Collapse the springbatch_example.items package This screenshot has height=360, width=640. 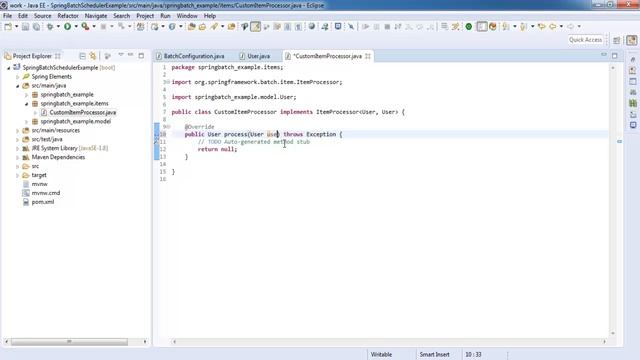coord(27,104)
